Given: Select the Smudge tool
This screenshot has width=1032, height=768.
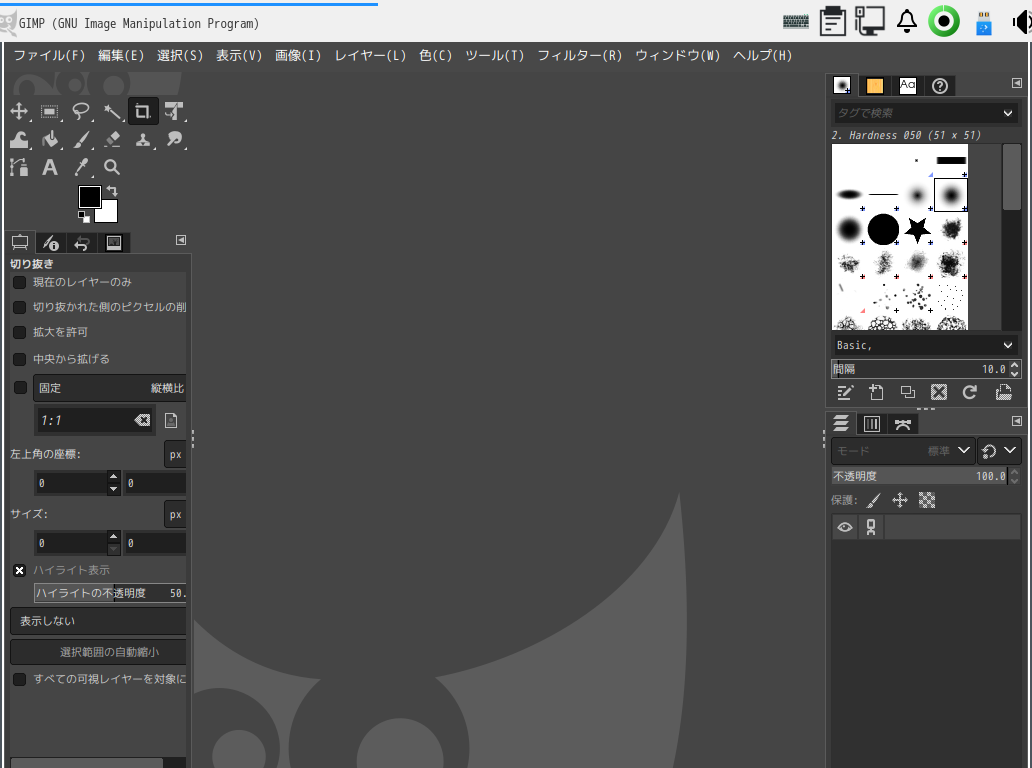Looking at the screenshot, I should (174, 140).
